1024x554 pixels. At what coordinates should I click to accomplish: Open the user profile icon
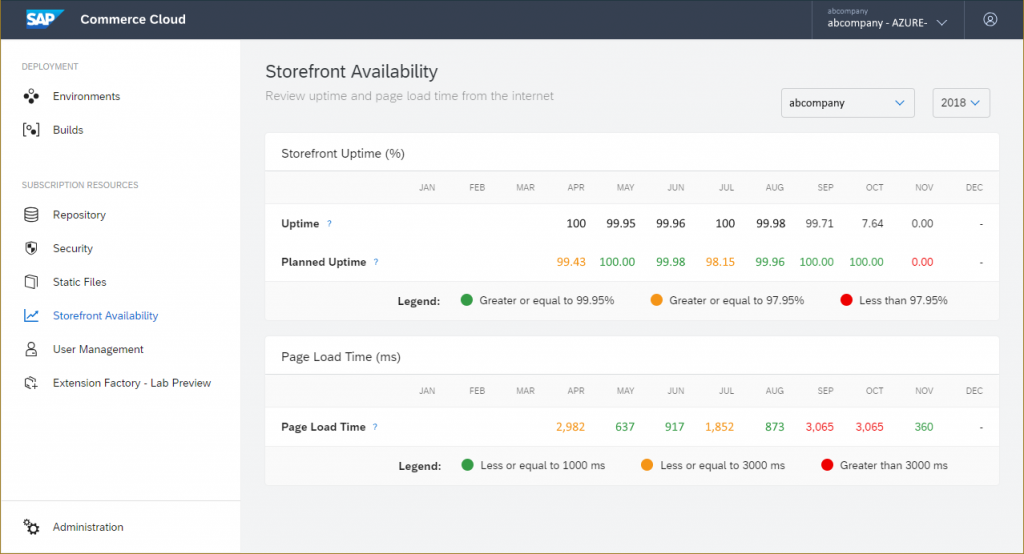tap(990, 19)
